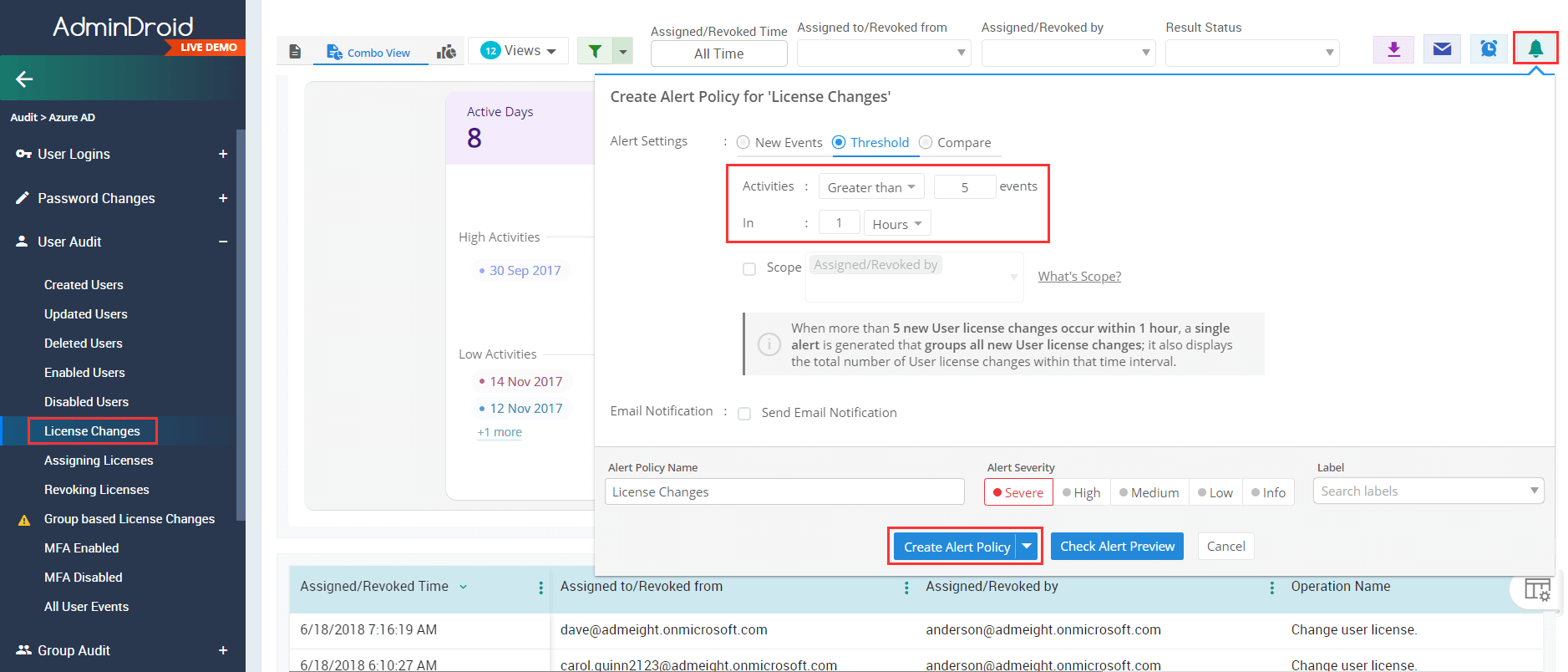
Task: Click the green filter funnel icon
Action: coord(595,52)
